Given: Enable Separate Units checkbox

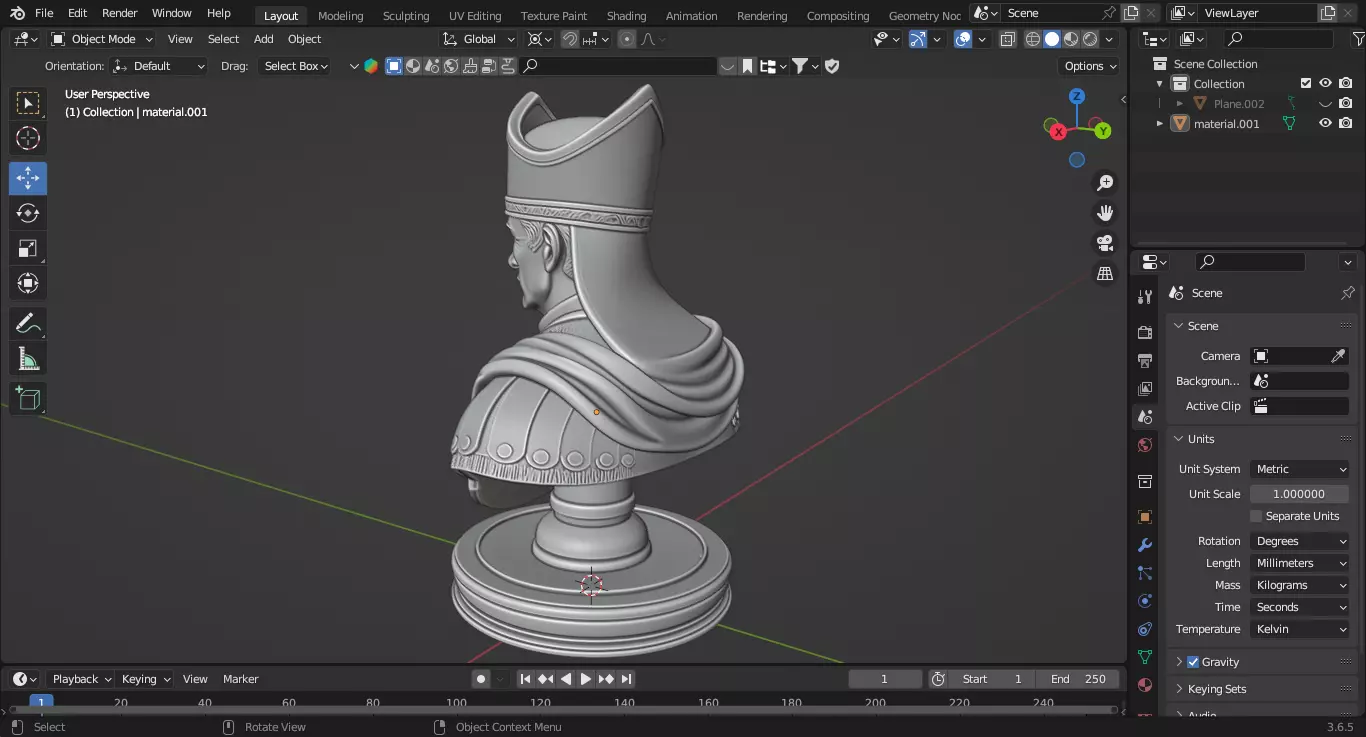Looking at the screenshot, I should 1256,516.
